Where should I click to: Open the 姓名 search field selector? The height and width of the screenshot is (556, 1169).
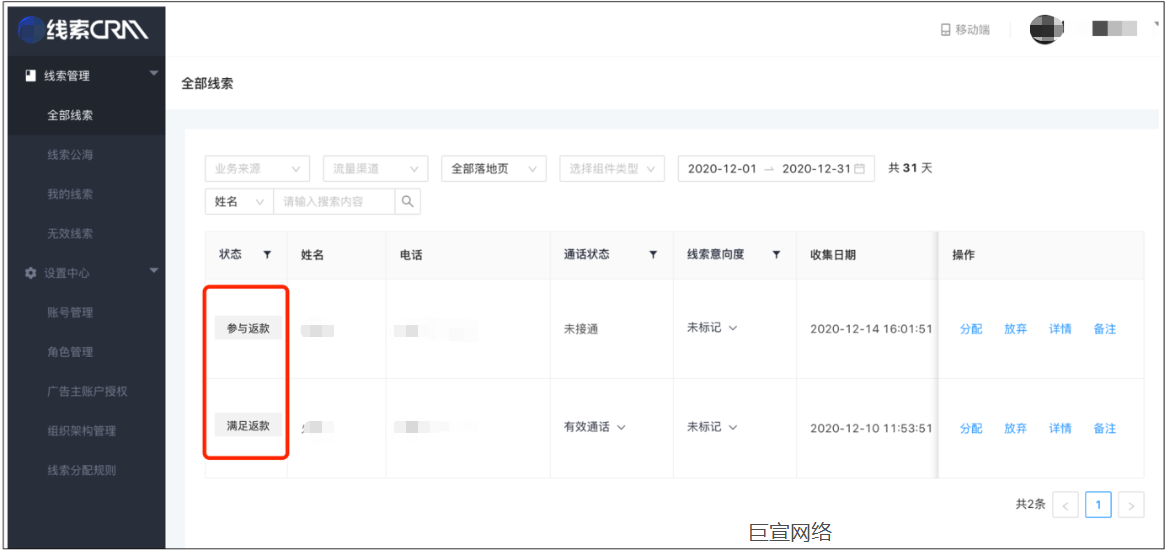pos(239,201)
